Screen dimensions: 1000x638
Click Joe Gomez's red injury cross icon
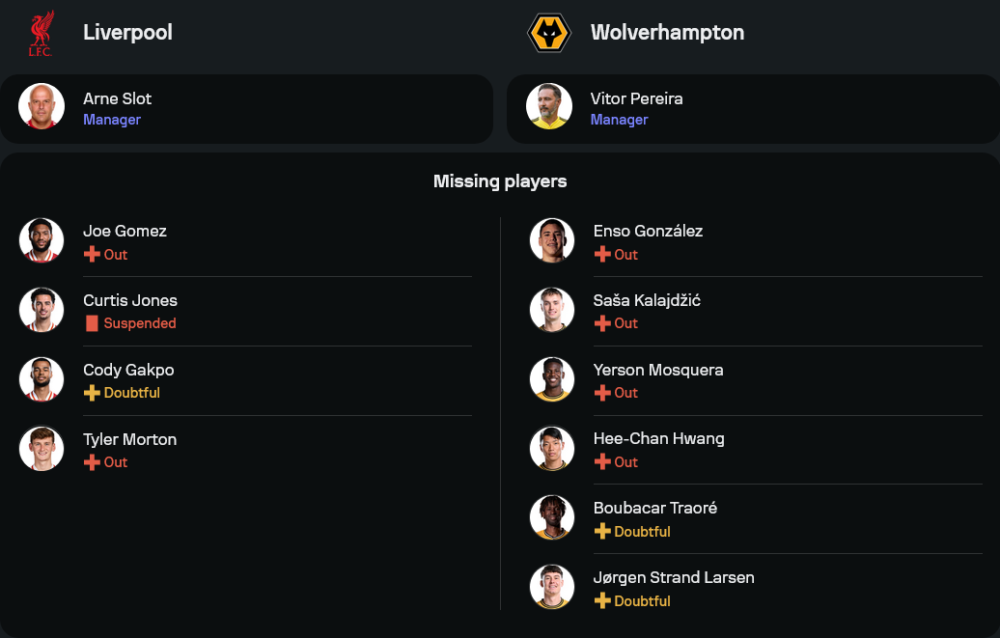click(92, 255)
